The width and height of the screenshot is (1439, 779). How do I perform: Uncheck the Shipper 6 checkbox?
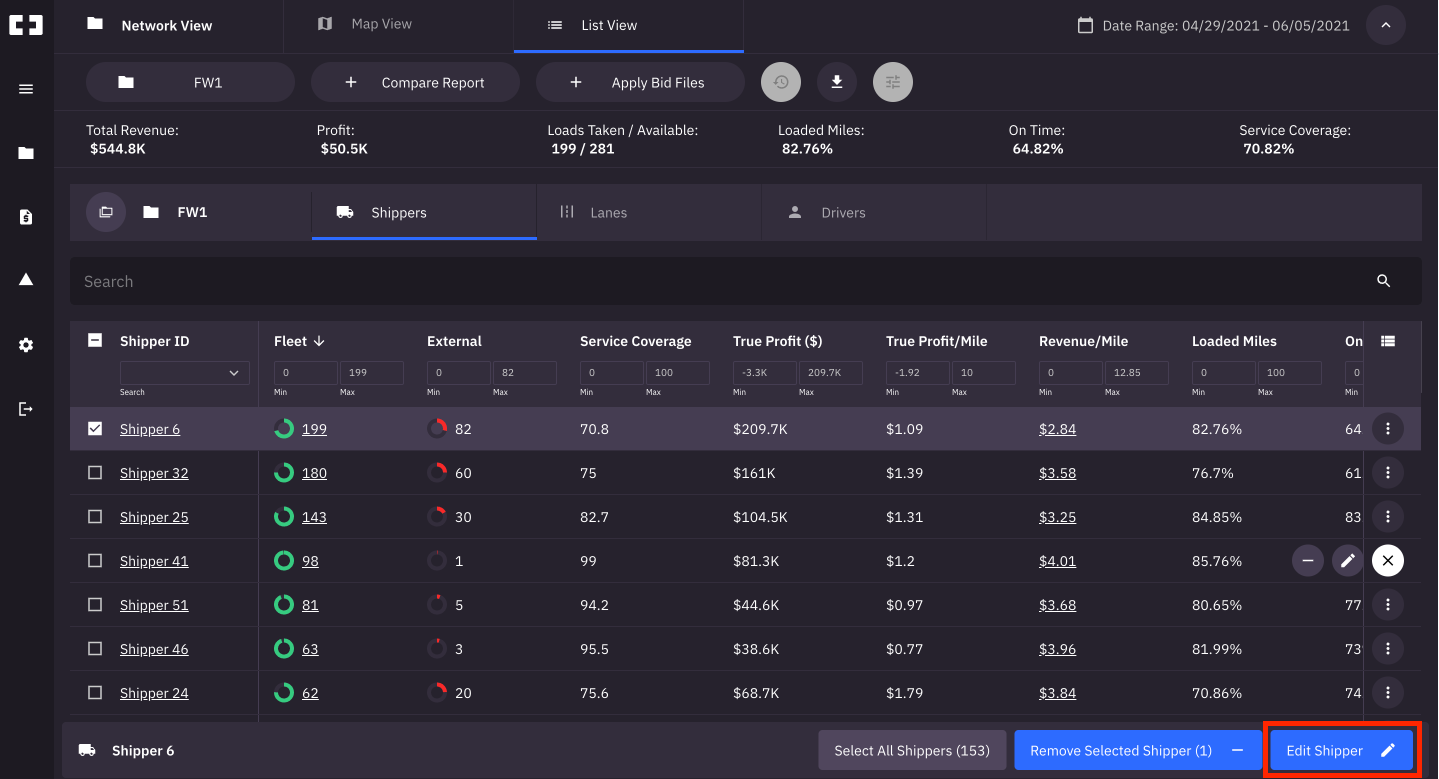click(x=95, y=429)
